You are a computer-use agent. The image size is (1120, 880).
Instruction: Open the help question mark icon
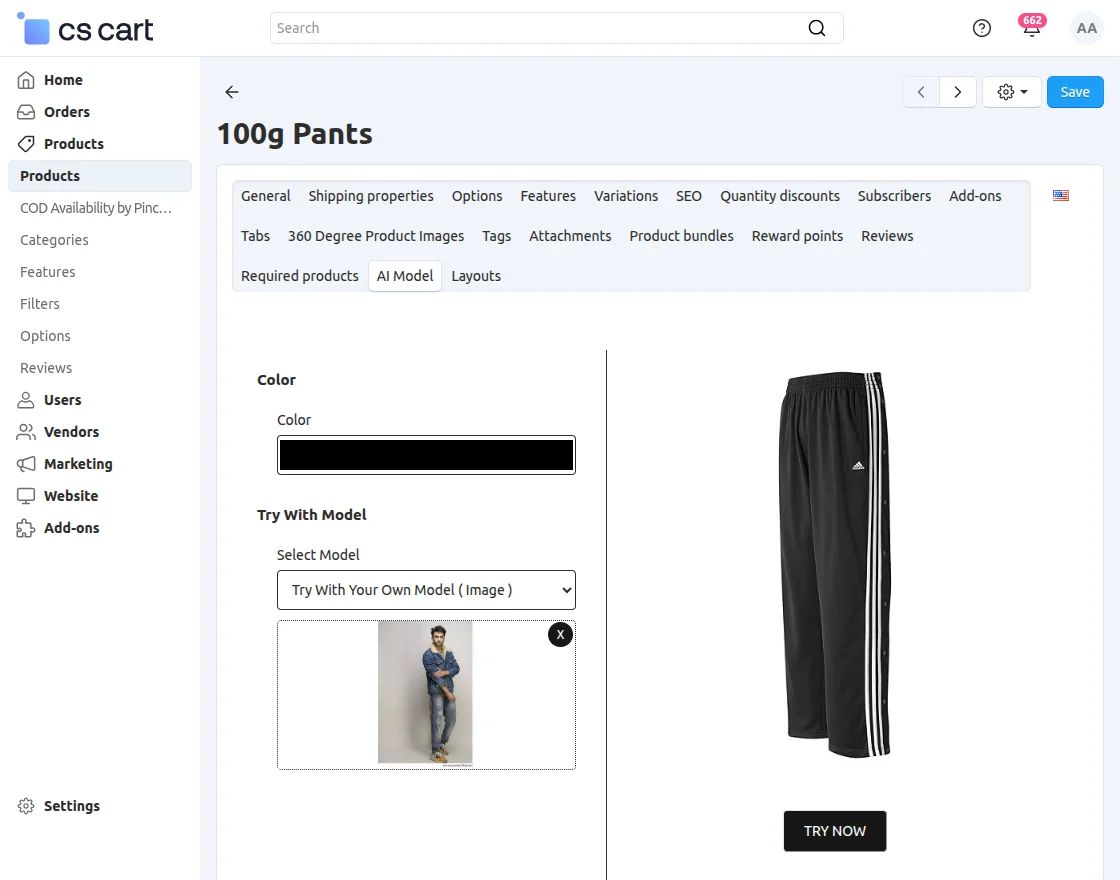pyautogui.click(x=982, y=28)
